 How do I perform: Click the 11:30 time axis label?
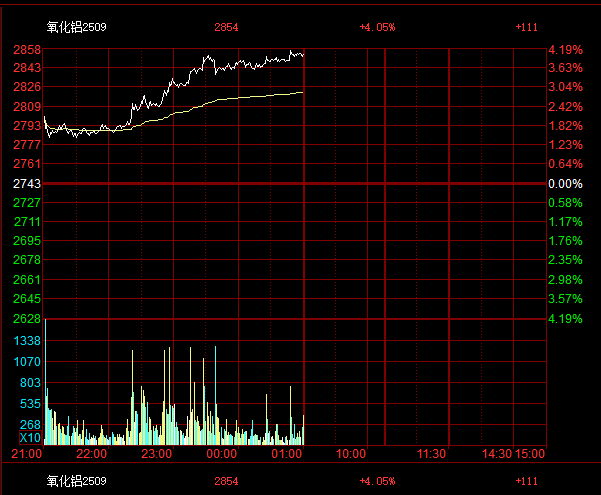point(432,454)
